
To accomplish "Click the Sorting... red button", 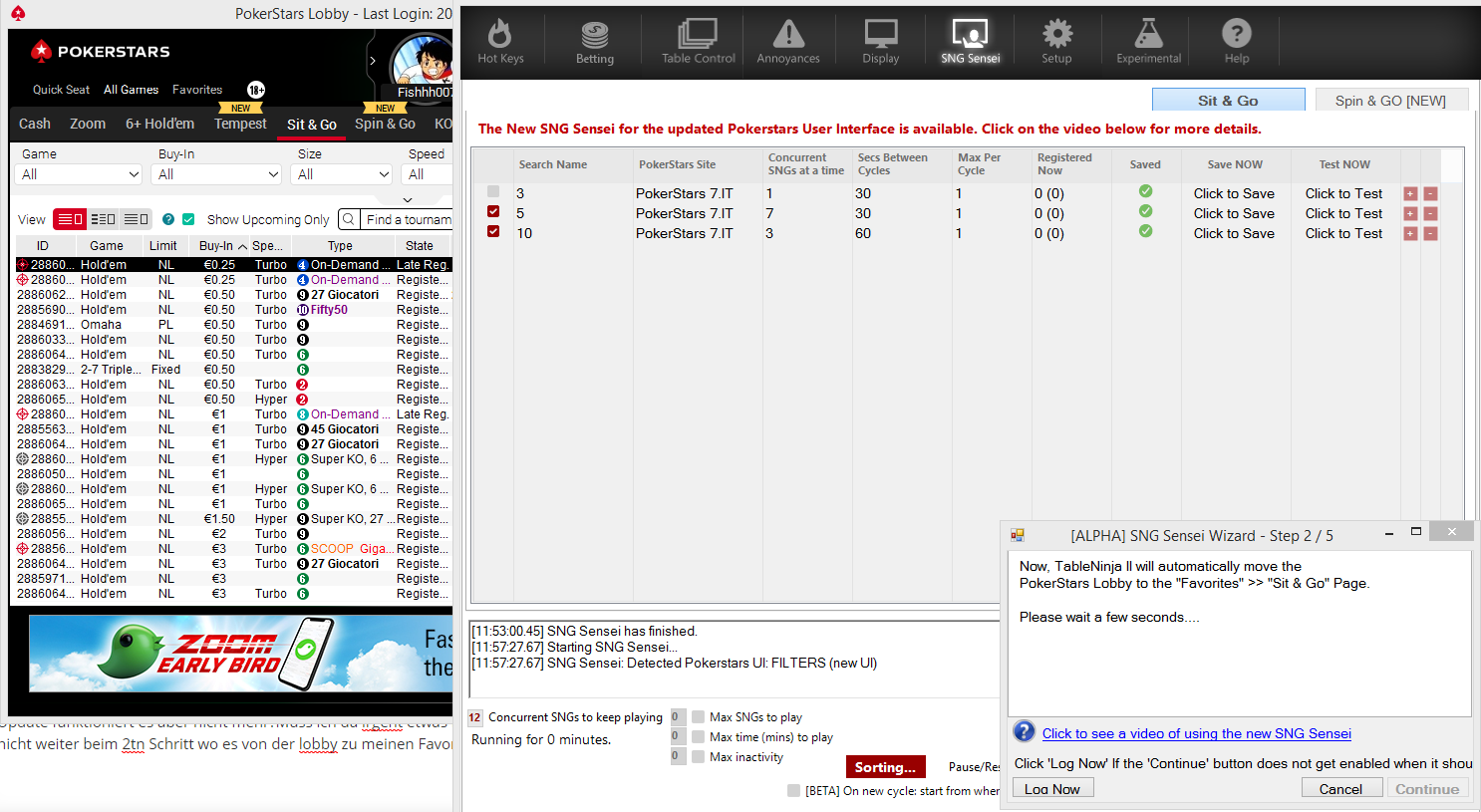I will click(885, 766).
